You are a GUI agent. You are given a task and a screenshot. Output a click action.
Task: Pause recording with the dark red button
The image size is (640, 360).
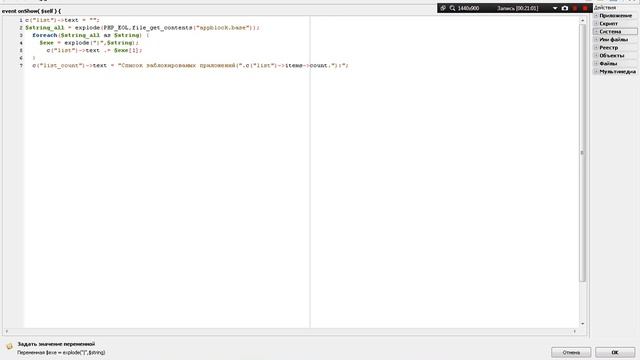pyautogui.click(x=575, y=8)
